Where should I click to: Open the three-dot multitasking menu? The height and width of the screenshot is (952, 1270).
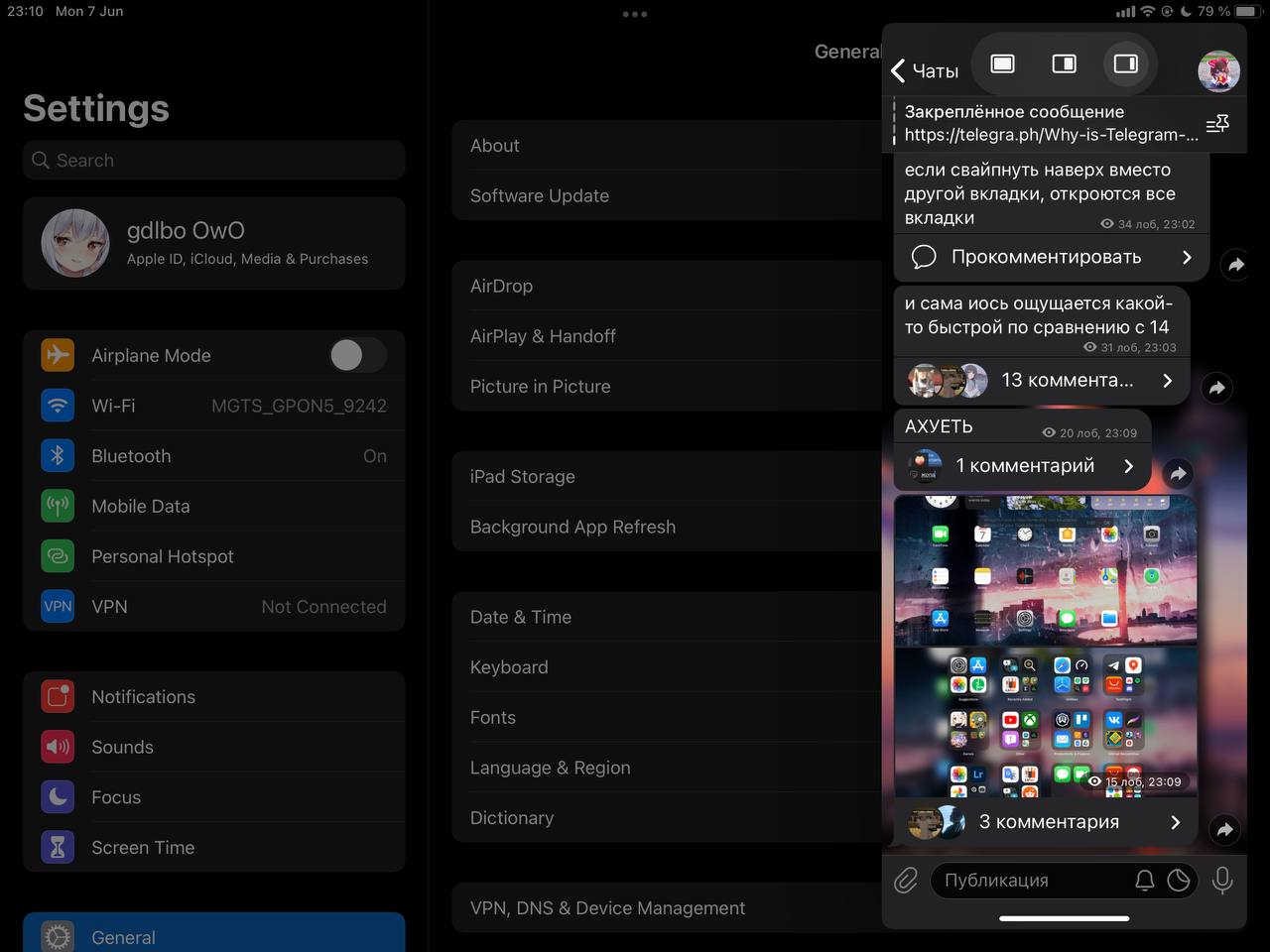coord(635,14)
